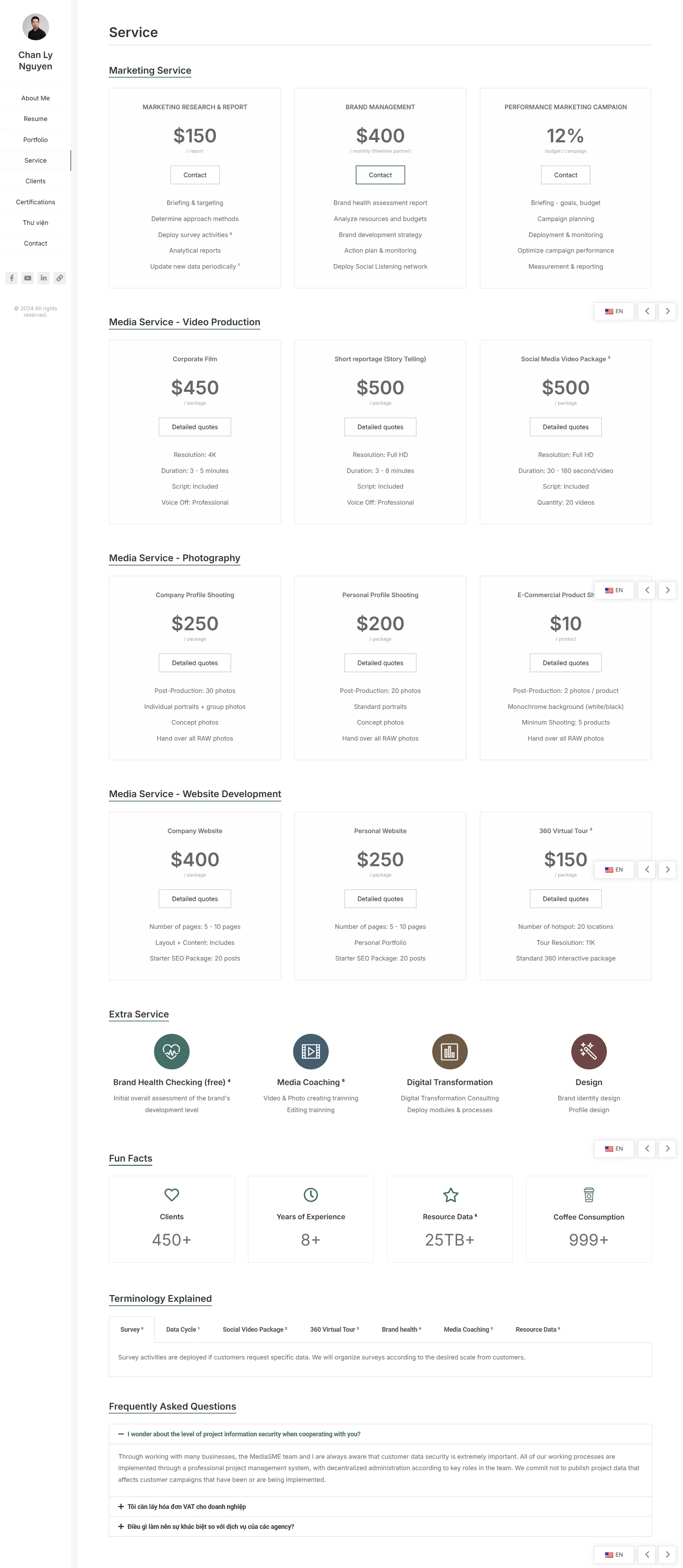This screenshot has width=683, height=1568.
Task: Click the chain link social icon
Action: click(60, 278)
